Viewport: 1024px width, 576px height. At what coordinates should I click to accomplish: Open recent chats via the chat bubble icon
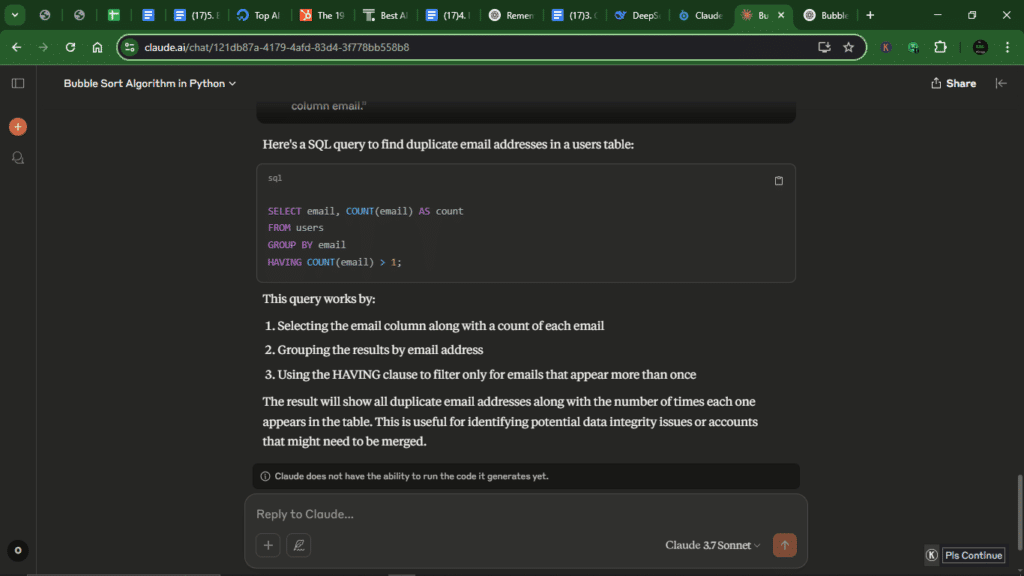tap(18, 157)
